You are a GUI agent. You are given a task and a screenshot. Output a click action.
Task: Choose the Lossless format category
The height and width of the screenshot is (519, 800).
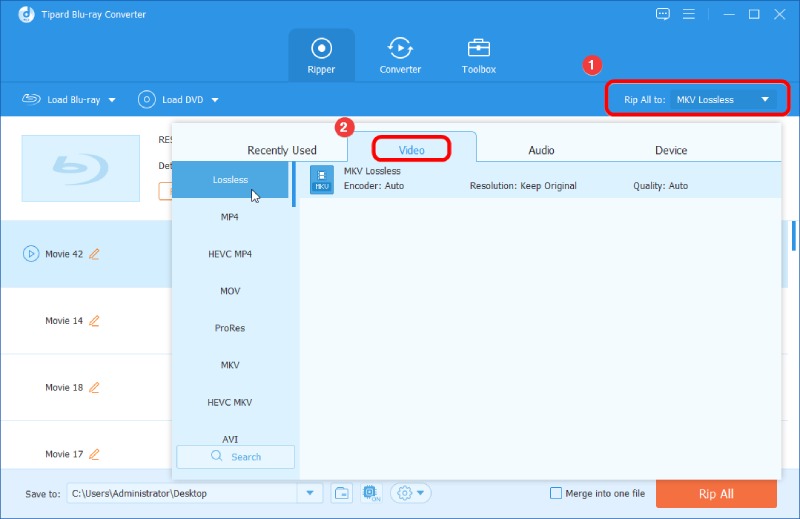click(230, 180)
